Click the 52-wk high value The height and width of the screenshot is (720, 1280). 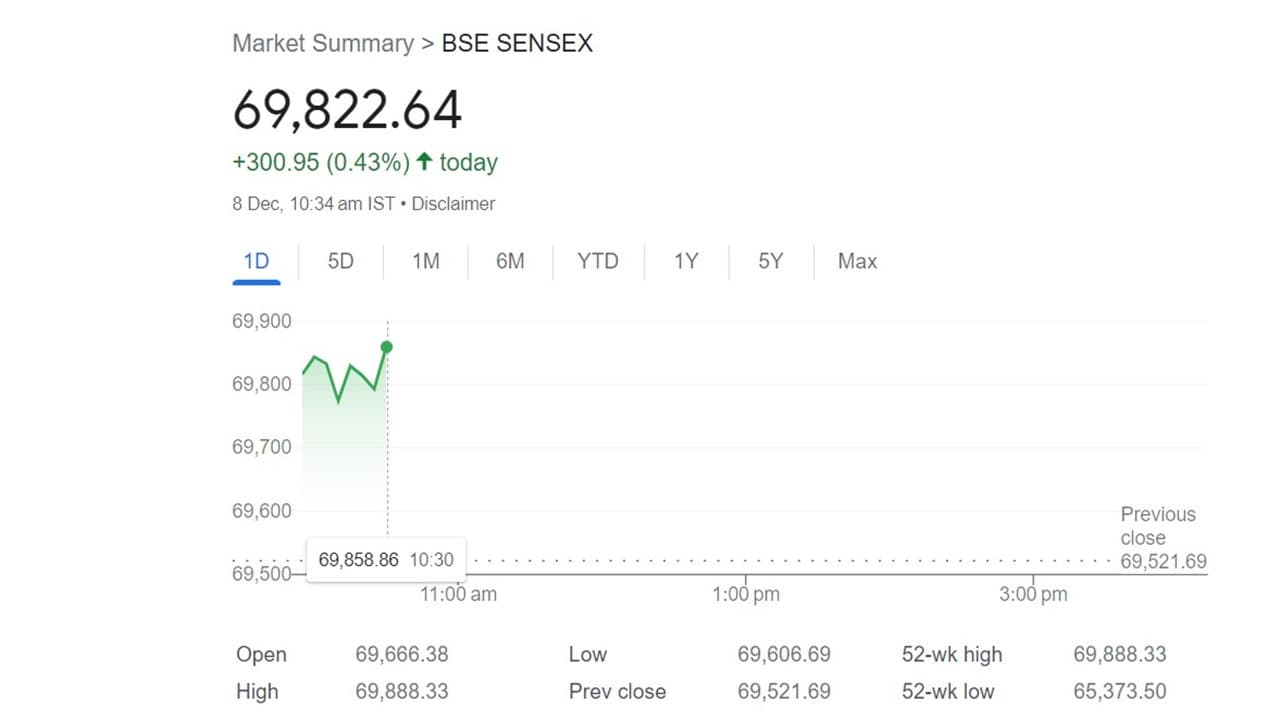[x=1119, y=655]
